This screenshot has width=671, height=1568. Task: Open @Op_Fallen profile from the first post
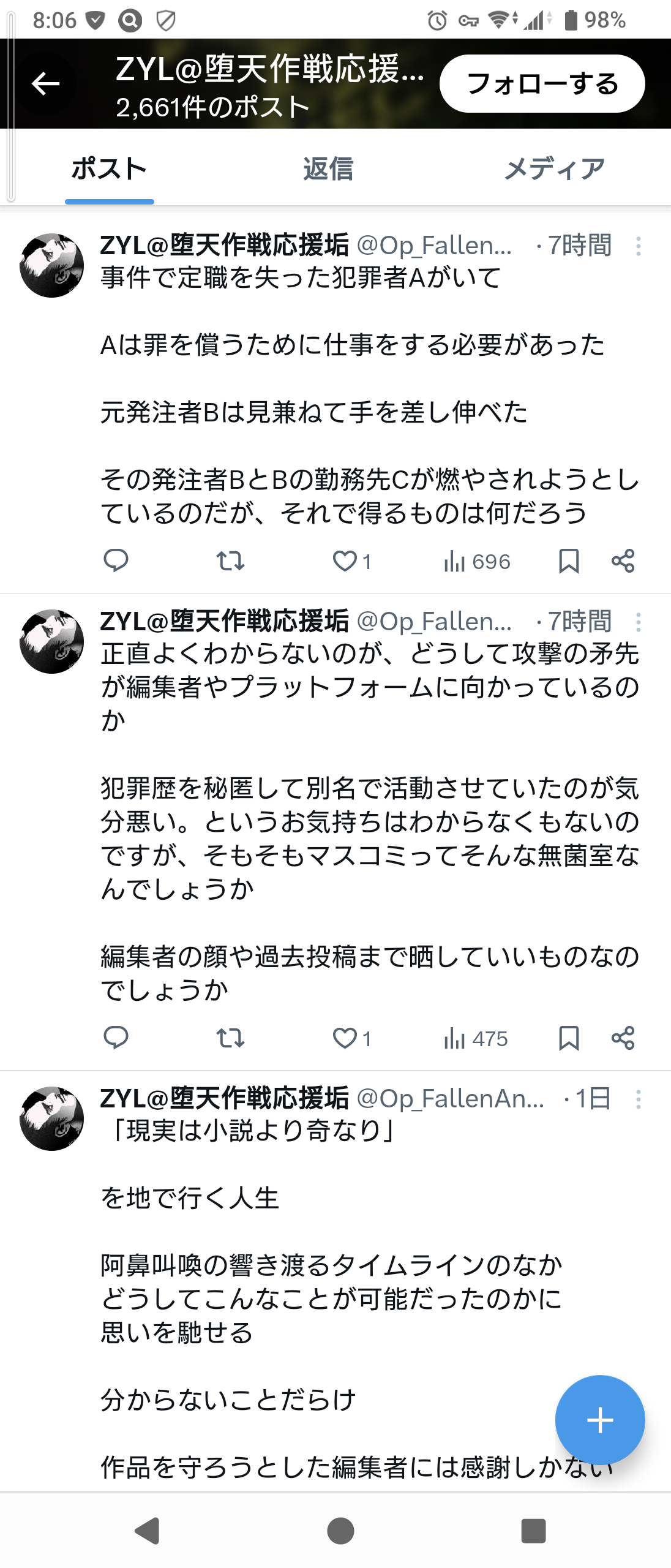click(x=433, y=246)
